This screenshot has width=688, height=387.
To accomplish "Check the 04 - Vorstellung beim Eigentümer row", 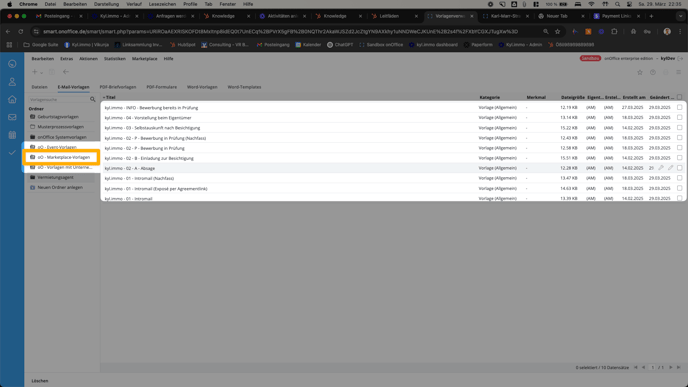I will point(679,118).
